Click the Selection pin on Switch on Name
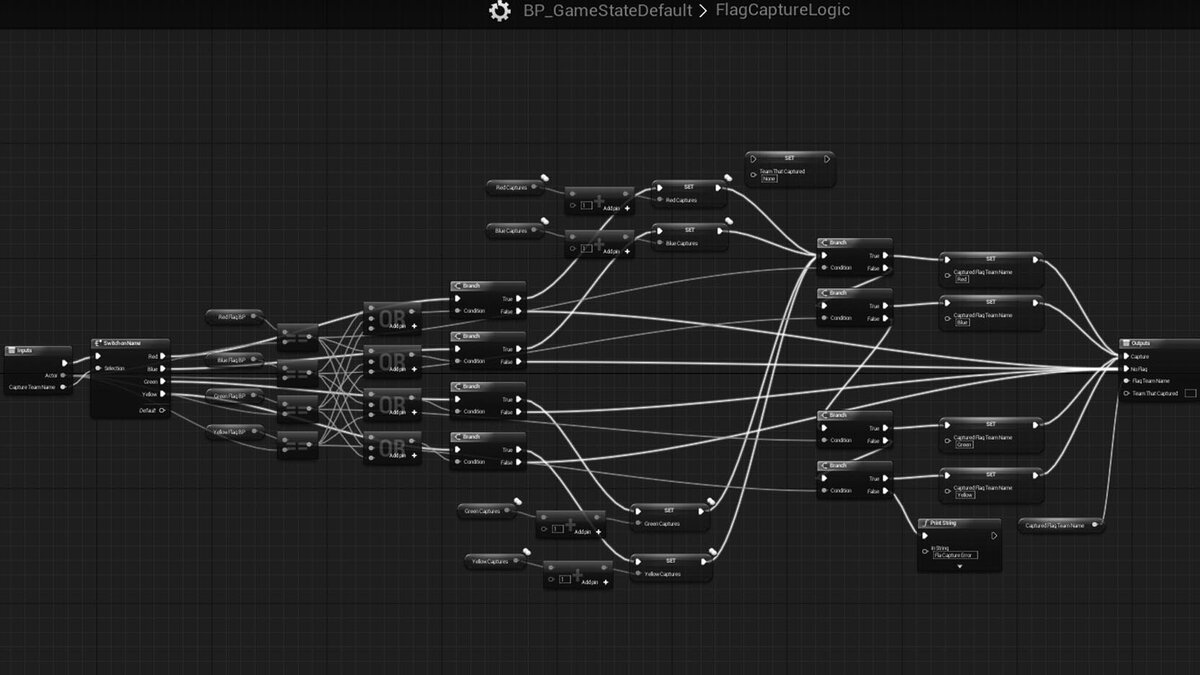1200x675 pixels. click(98, 368)
